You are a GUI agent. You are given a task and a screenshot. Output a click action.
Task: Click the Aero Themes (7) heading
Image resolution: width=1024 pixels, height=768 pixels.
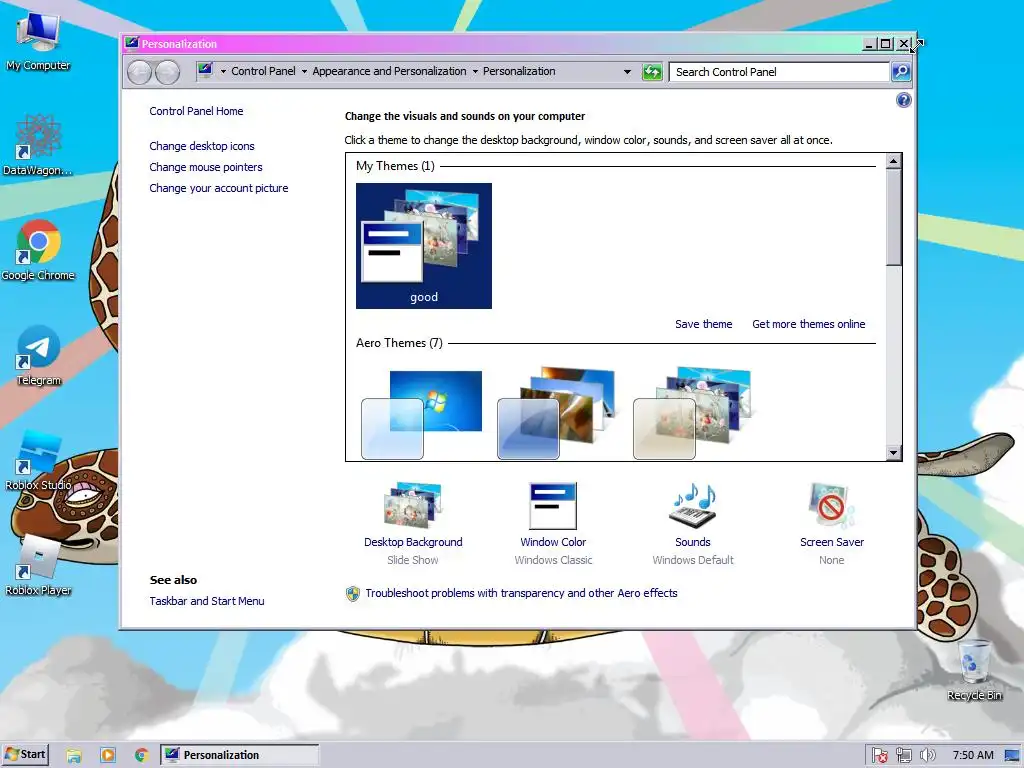(x=399, y=343)
